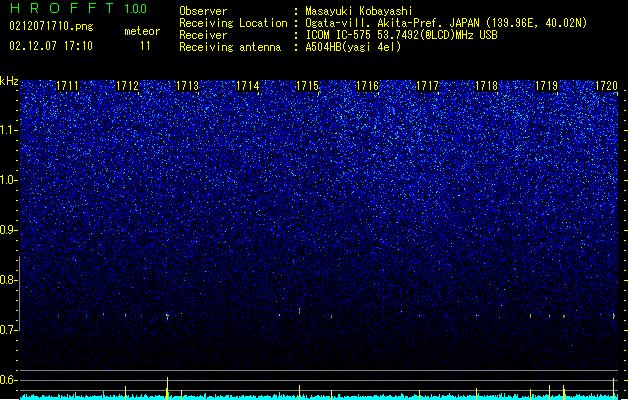This screenshot has height=400, width=629.
Task: Click the 1711 time marker
Action: pyautogui.click(x=67, y=86)
